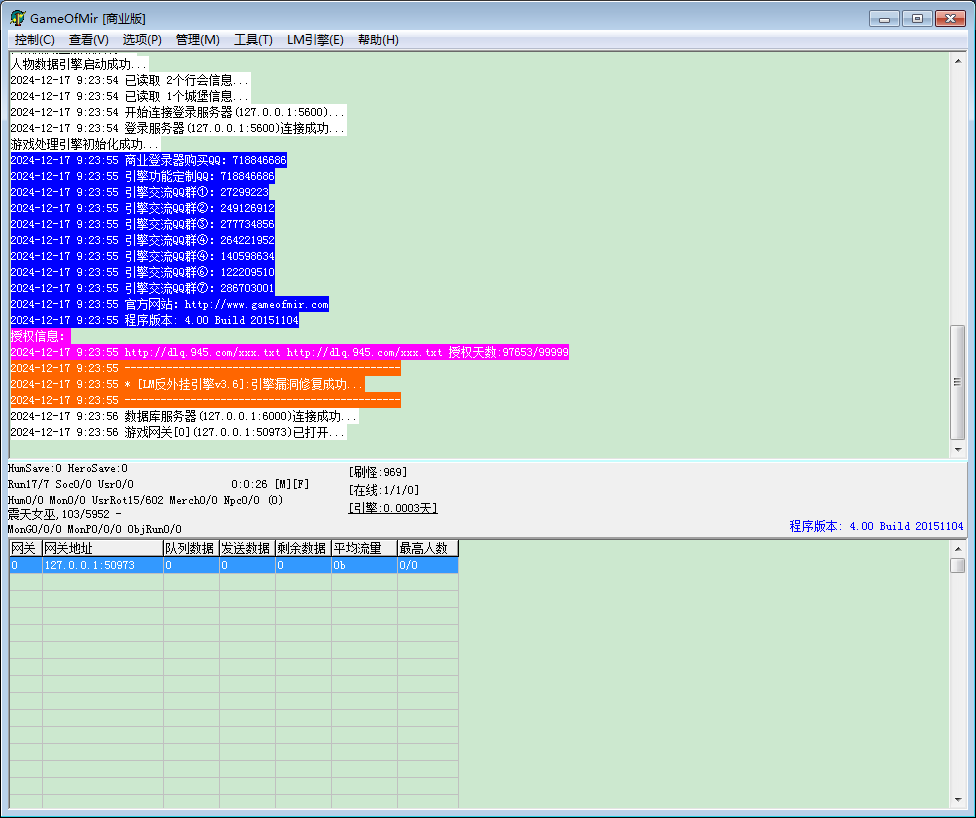
Task: Click the log panel scroll-up arrow
Action: (958, 61)
